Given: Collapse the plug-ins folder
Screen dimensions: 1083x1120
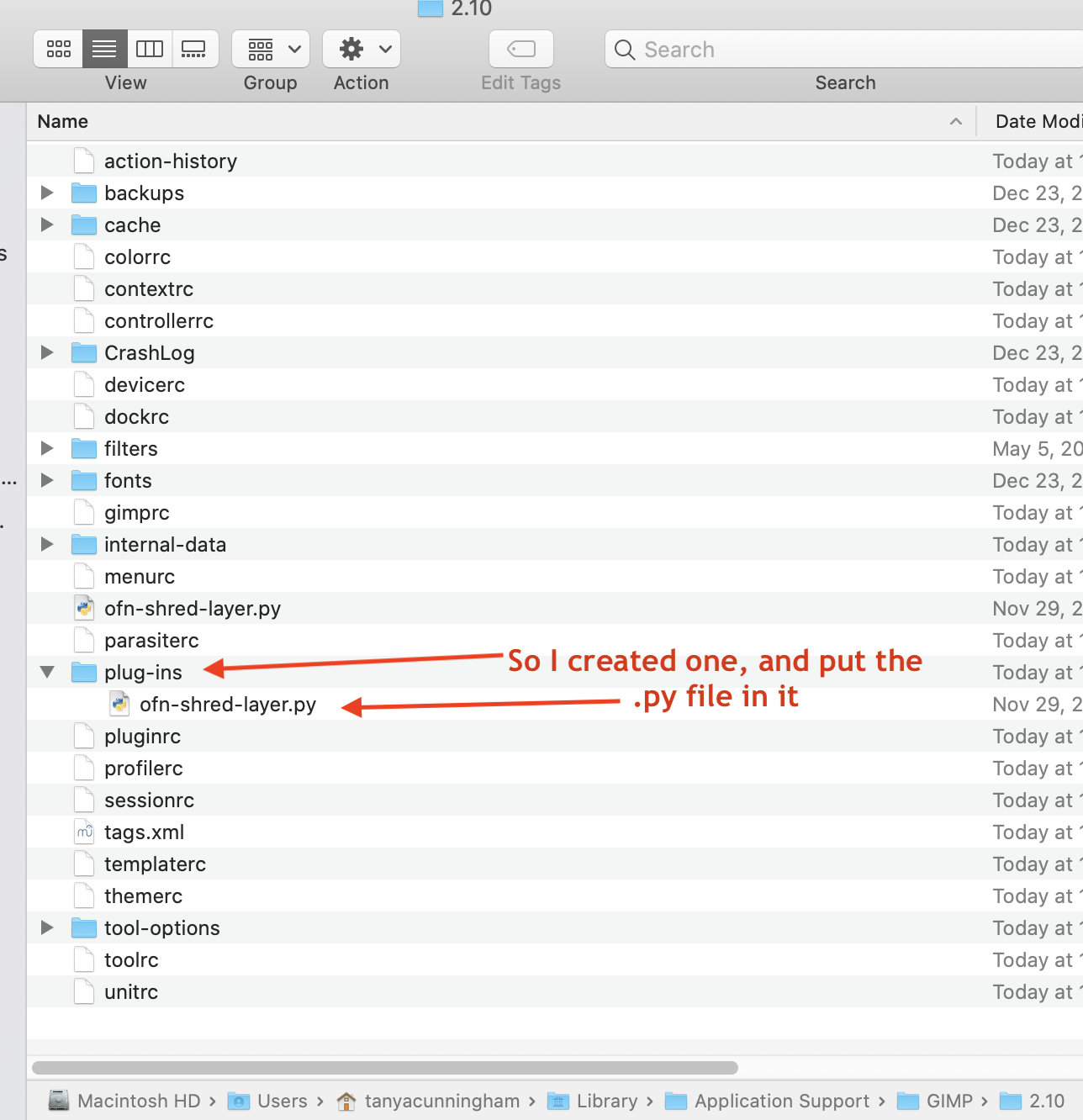Looking at the screenshot, I should click(x=47, y=672).
